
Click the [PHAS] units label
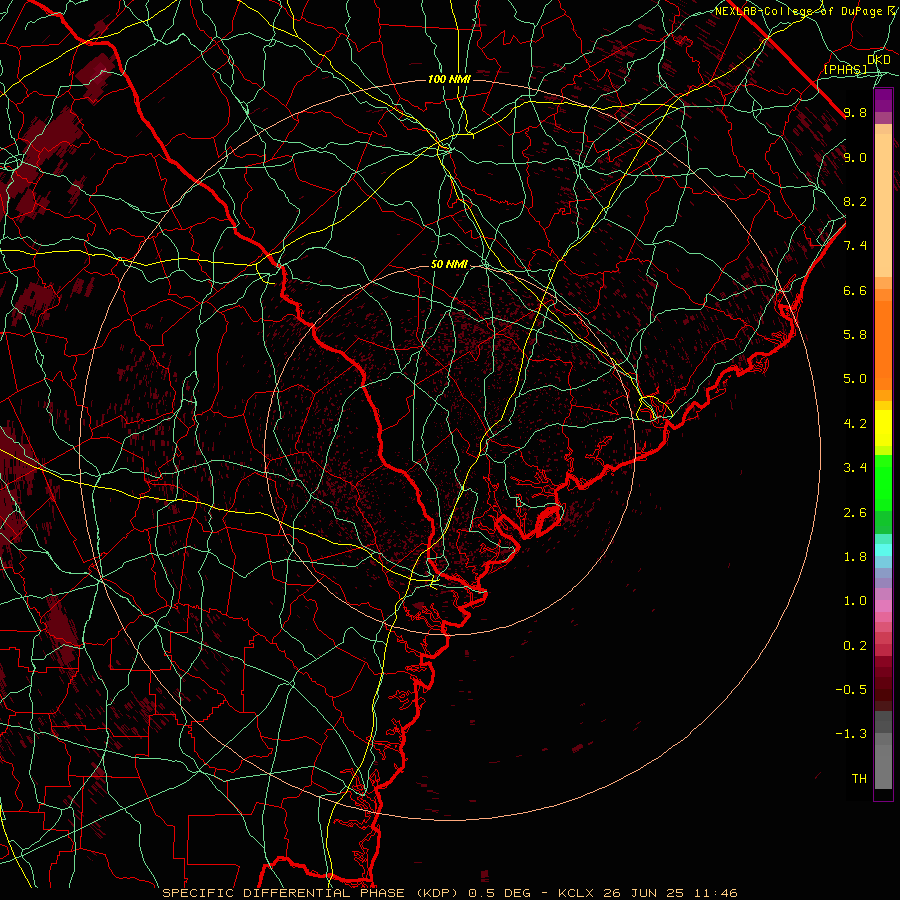coord(845,70)
